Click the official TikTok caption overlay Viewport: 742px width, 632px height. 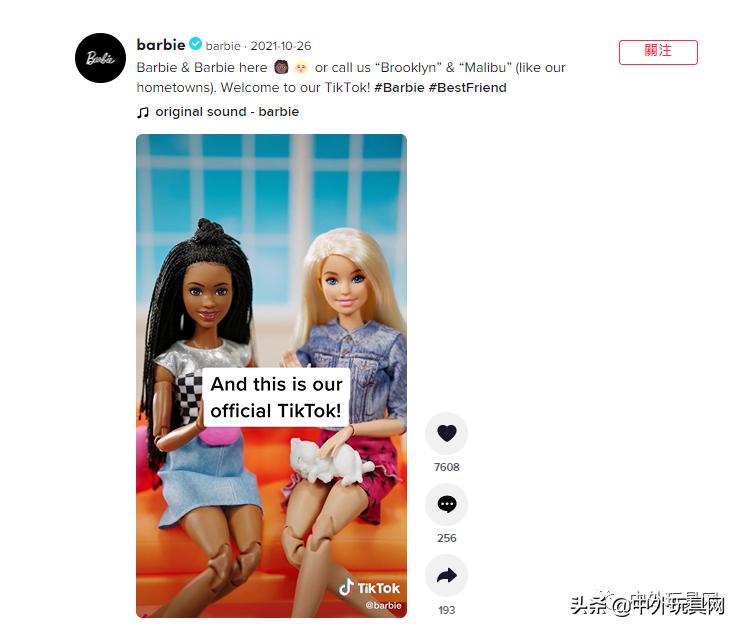276,398
